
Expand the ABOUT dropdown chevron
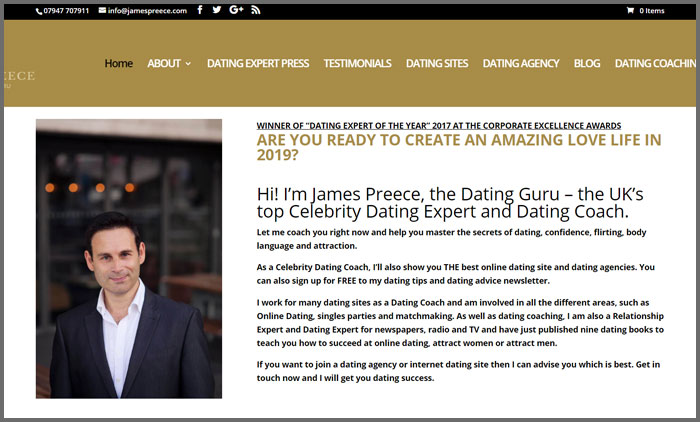188,64
